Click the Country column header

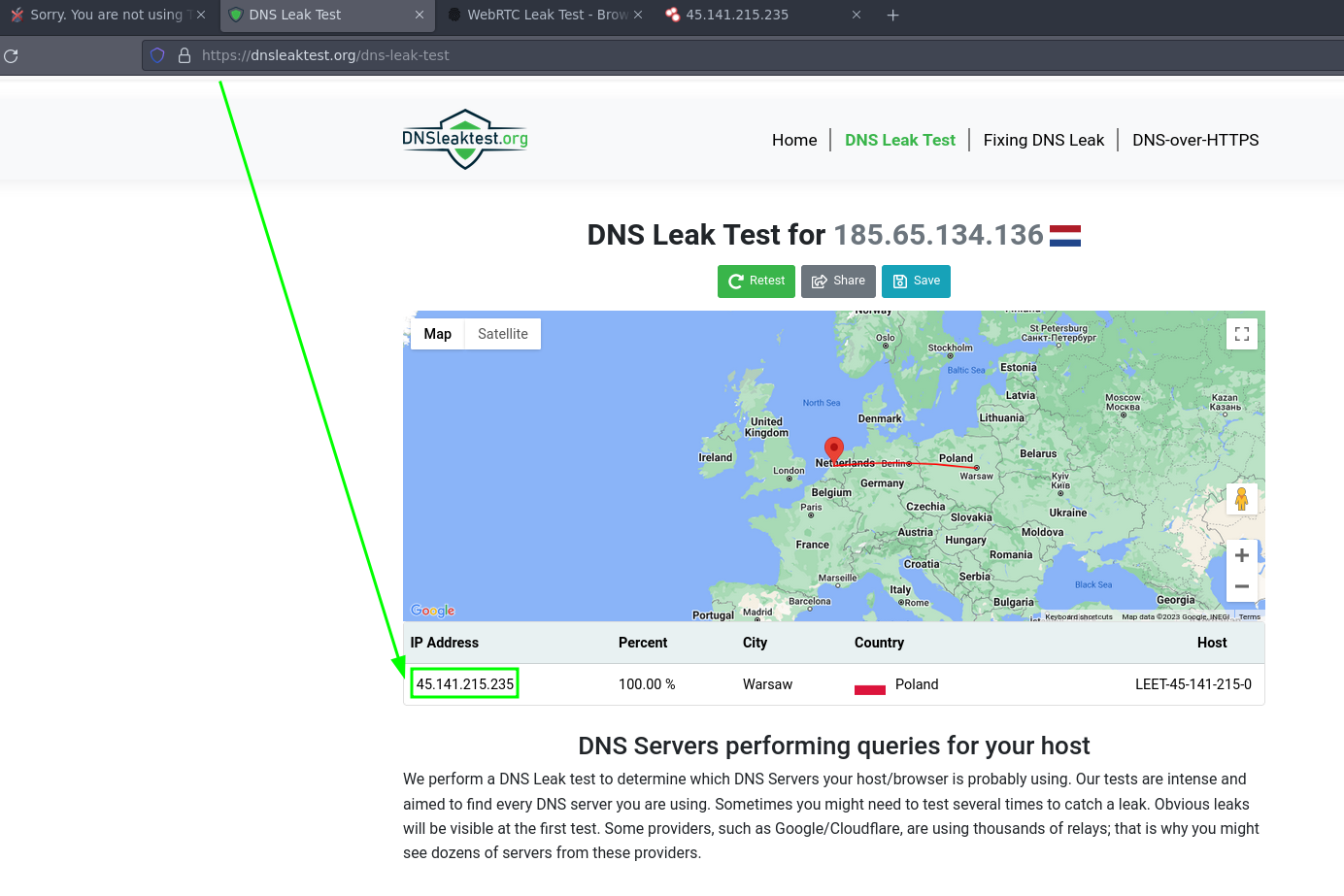click(x=879, y=643)
